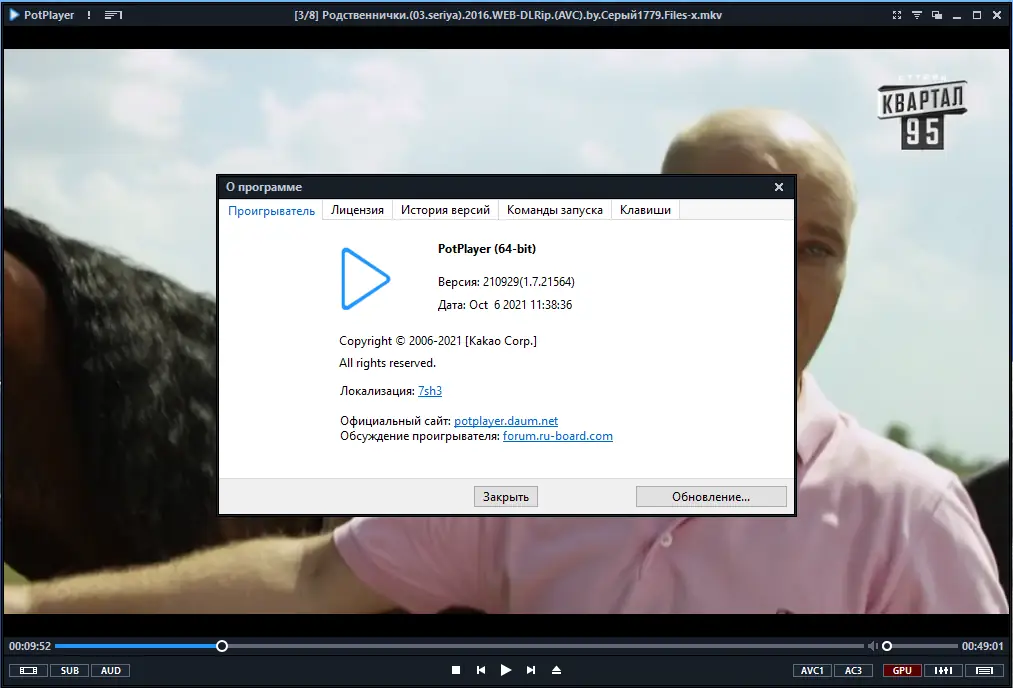Click the 'All rights reserved.' text

click(388, 363)
